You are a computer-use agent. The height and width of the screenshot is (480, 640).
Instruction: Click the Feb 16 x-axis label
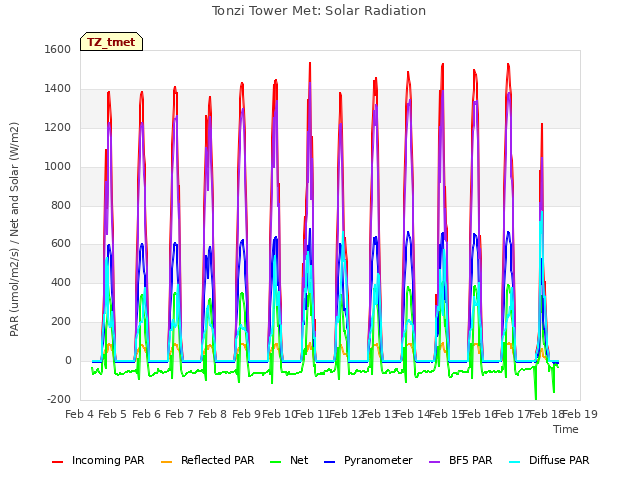[480, 414]
